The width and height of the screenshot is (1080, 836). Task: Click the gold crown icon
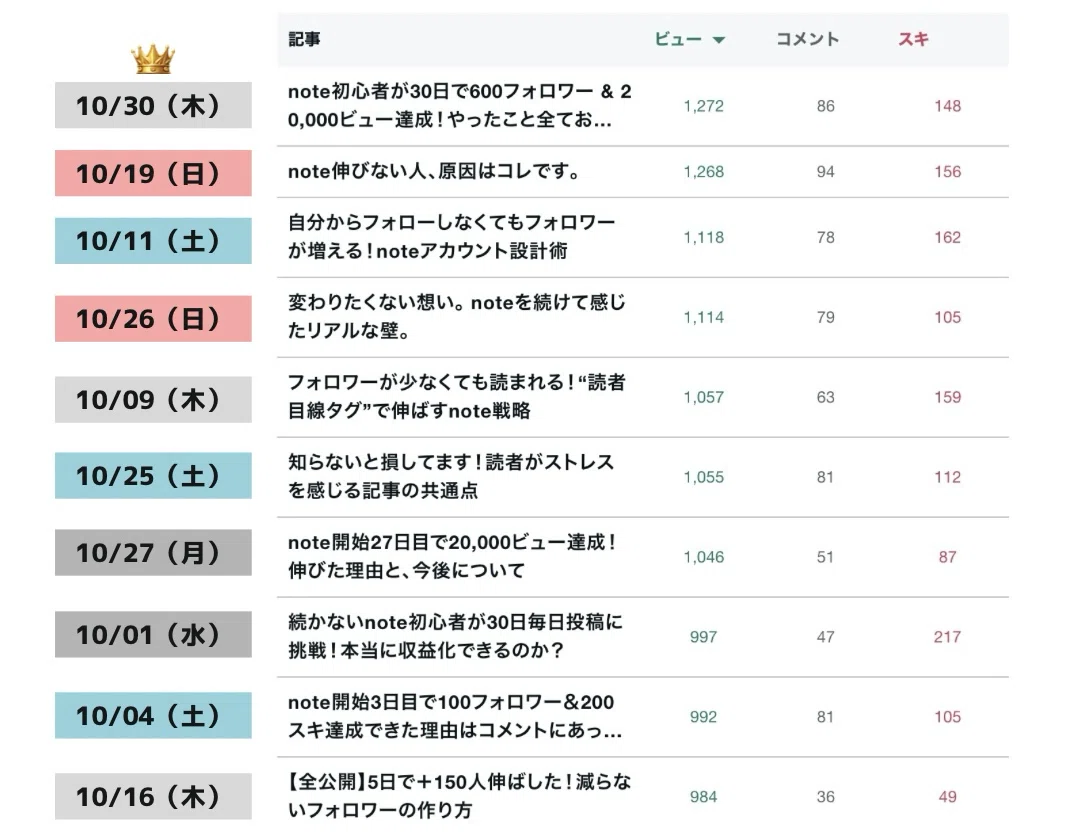pos(153,59)
